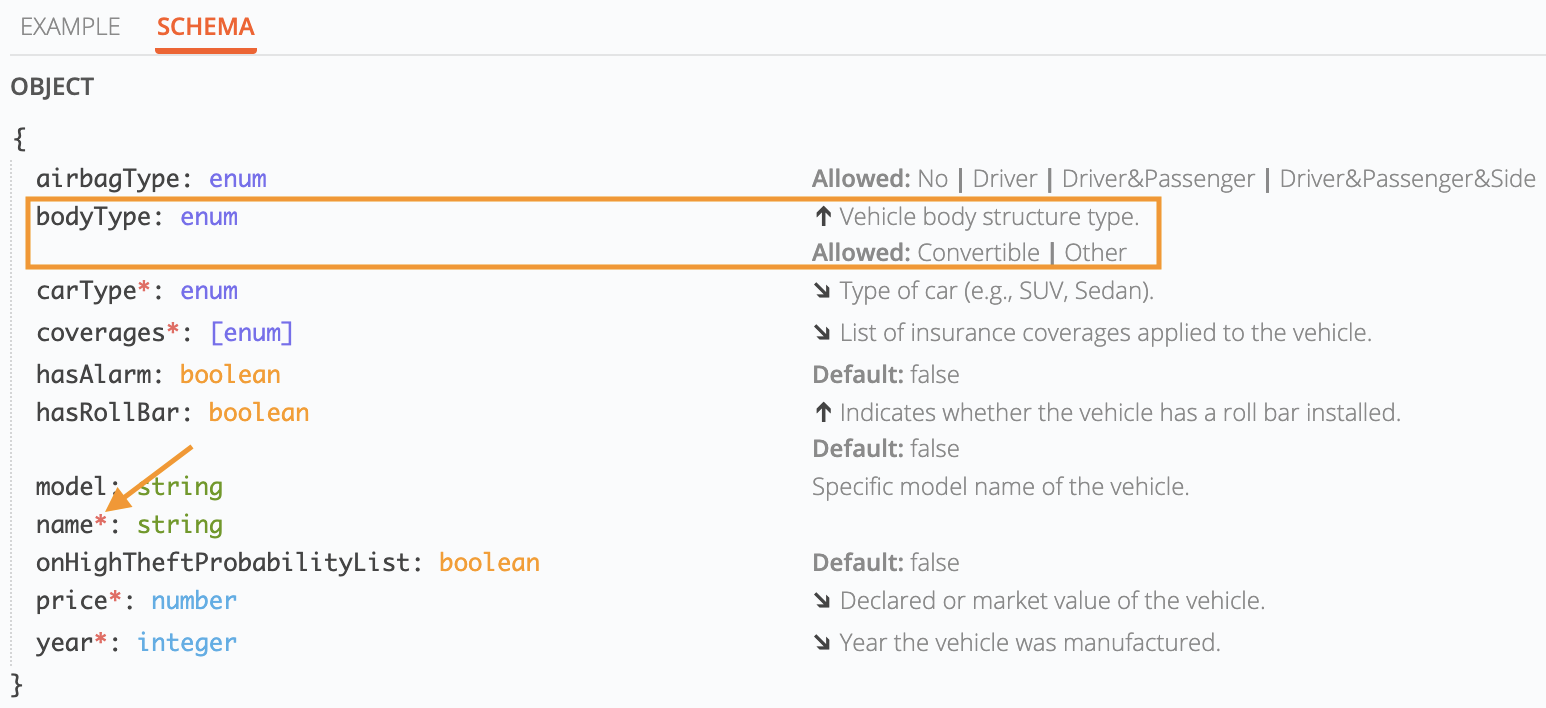Click the diagonal arrow beside year description

tap(824, 642)
